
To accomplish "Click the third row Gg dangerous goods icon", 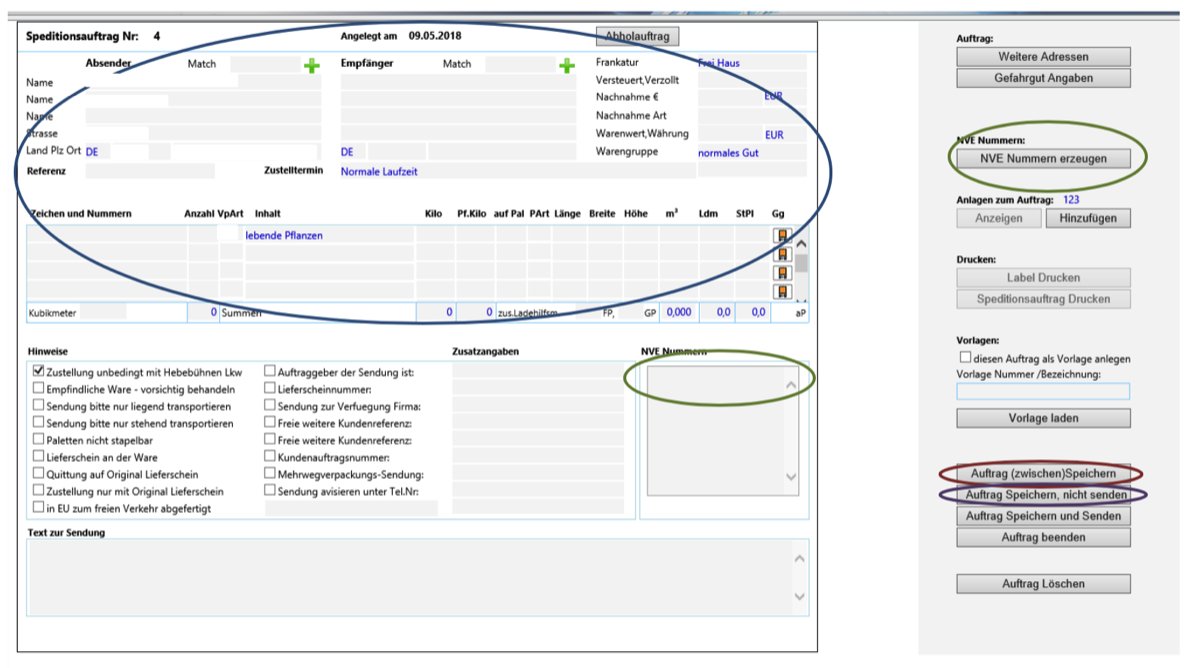I will [x=784, y=273].
